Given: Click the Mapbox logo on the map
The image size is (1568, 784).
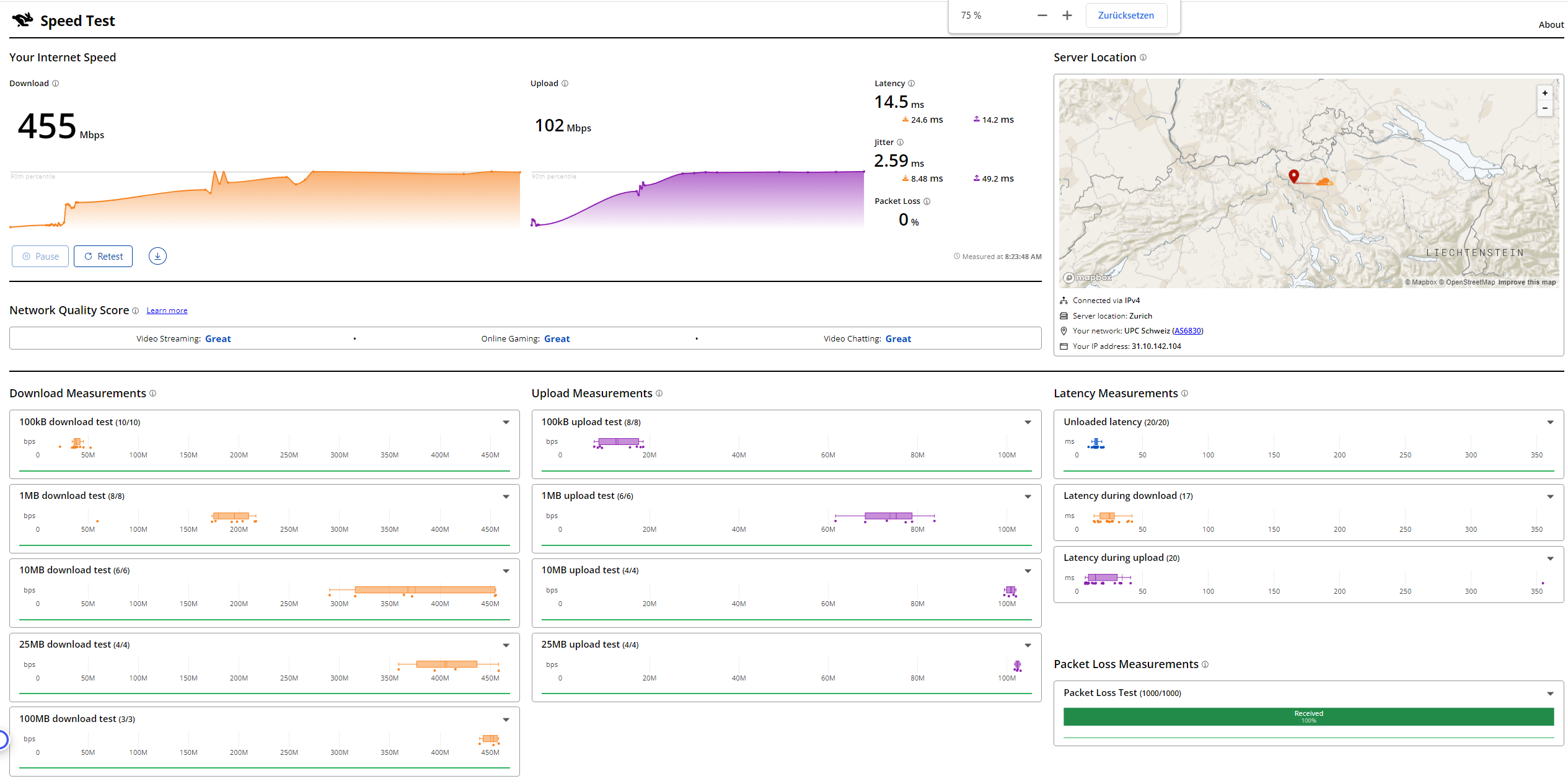Looking at the screenshot, I should tap(1088, 278).
